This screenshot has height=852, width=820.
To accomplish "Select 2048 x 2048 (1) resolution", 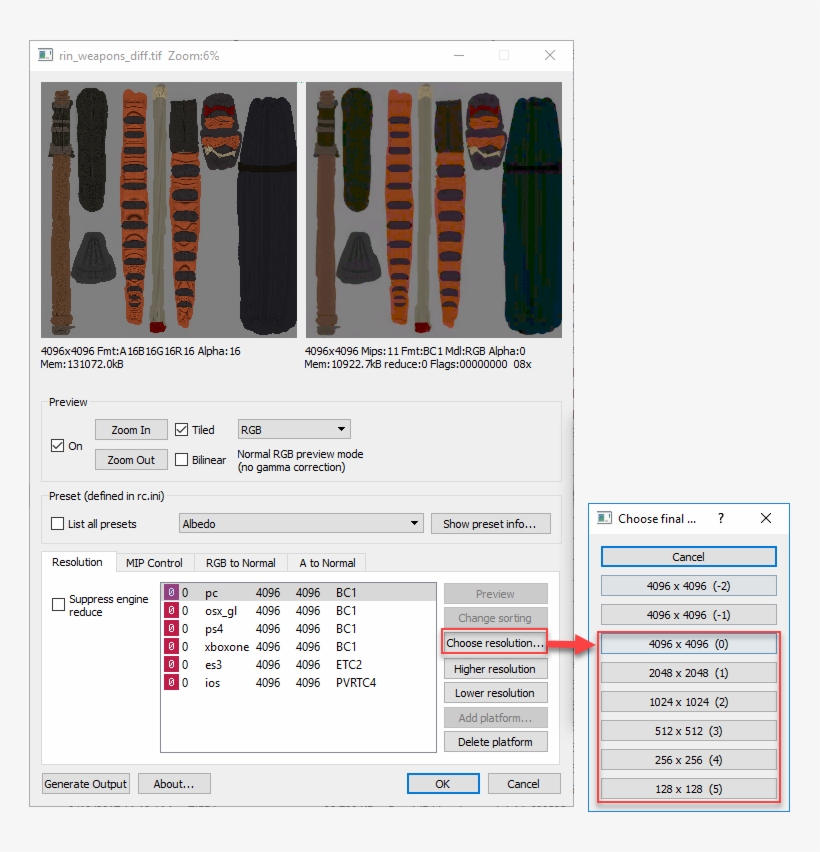I will pyautogui.click(x=688, y=673).
